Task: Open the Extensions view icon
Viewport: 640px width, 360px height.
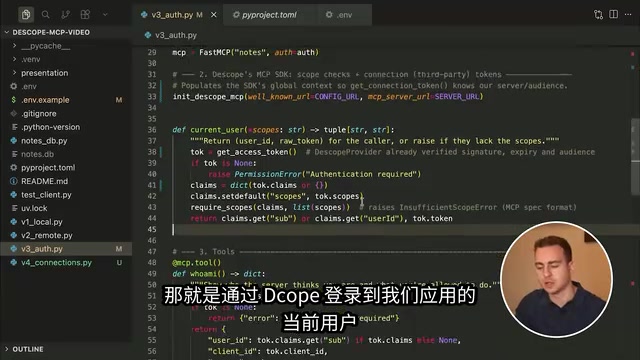Action: coord(85,15)
